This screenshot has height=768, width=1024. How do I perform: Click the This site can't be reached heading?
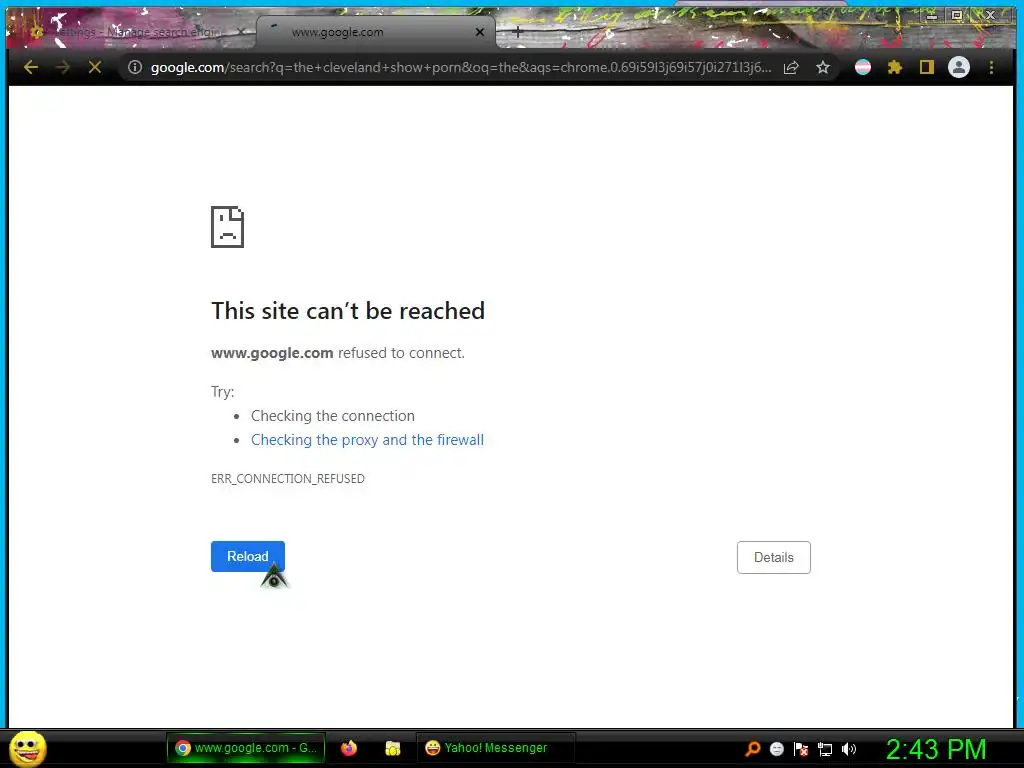348,311
